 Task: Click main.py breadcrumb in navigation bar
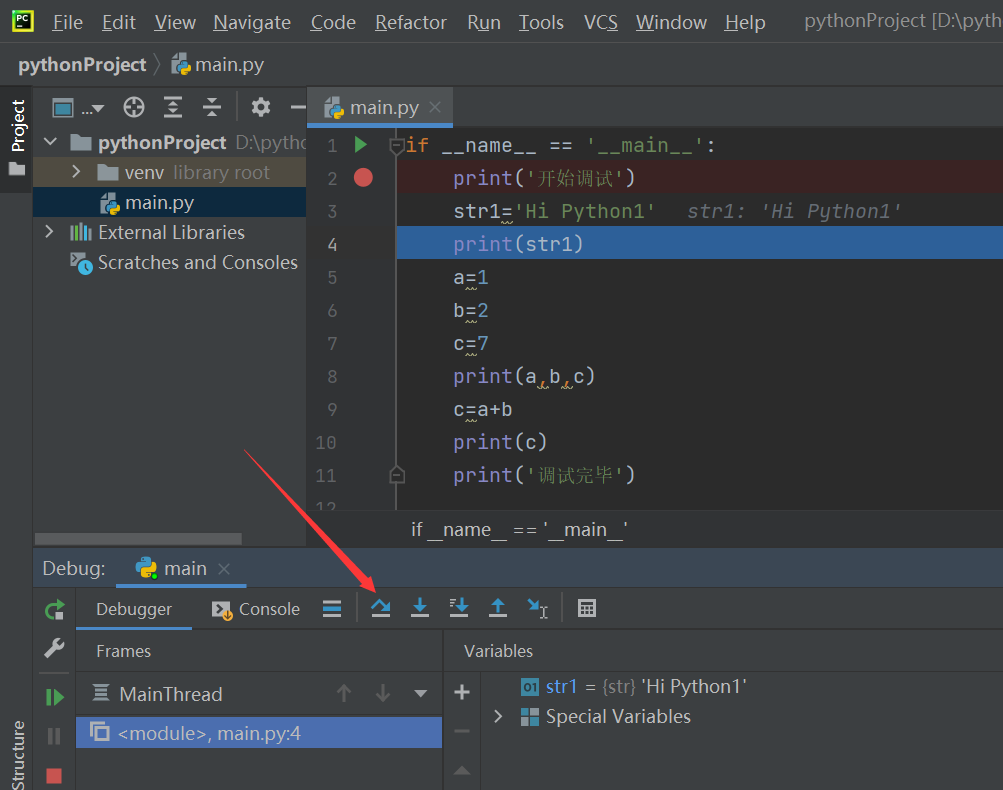(x=217, y=65)
